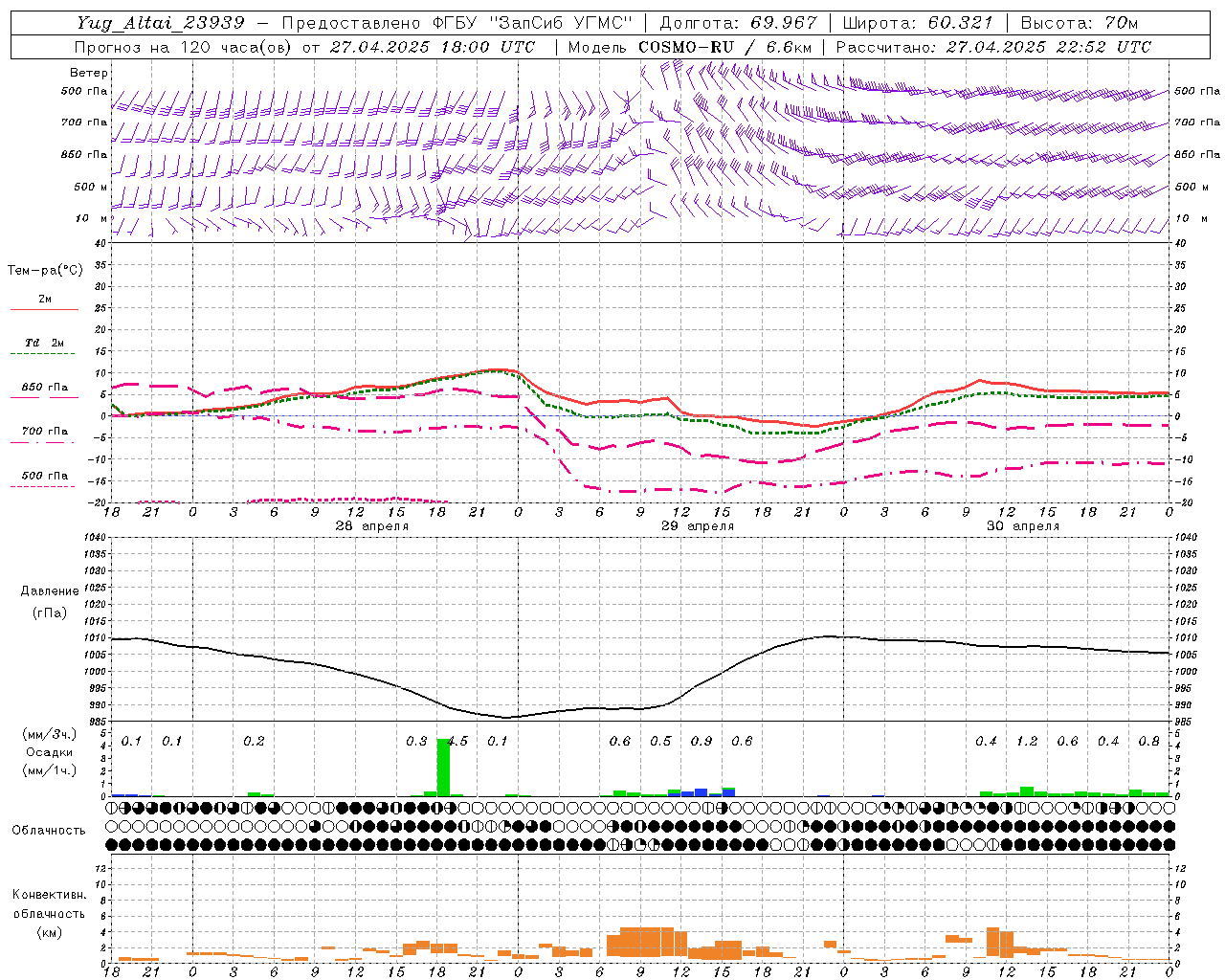Click the precipitation value 1.2
This screenshot has height=980, width=1225.
[x=1027, y=742]
